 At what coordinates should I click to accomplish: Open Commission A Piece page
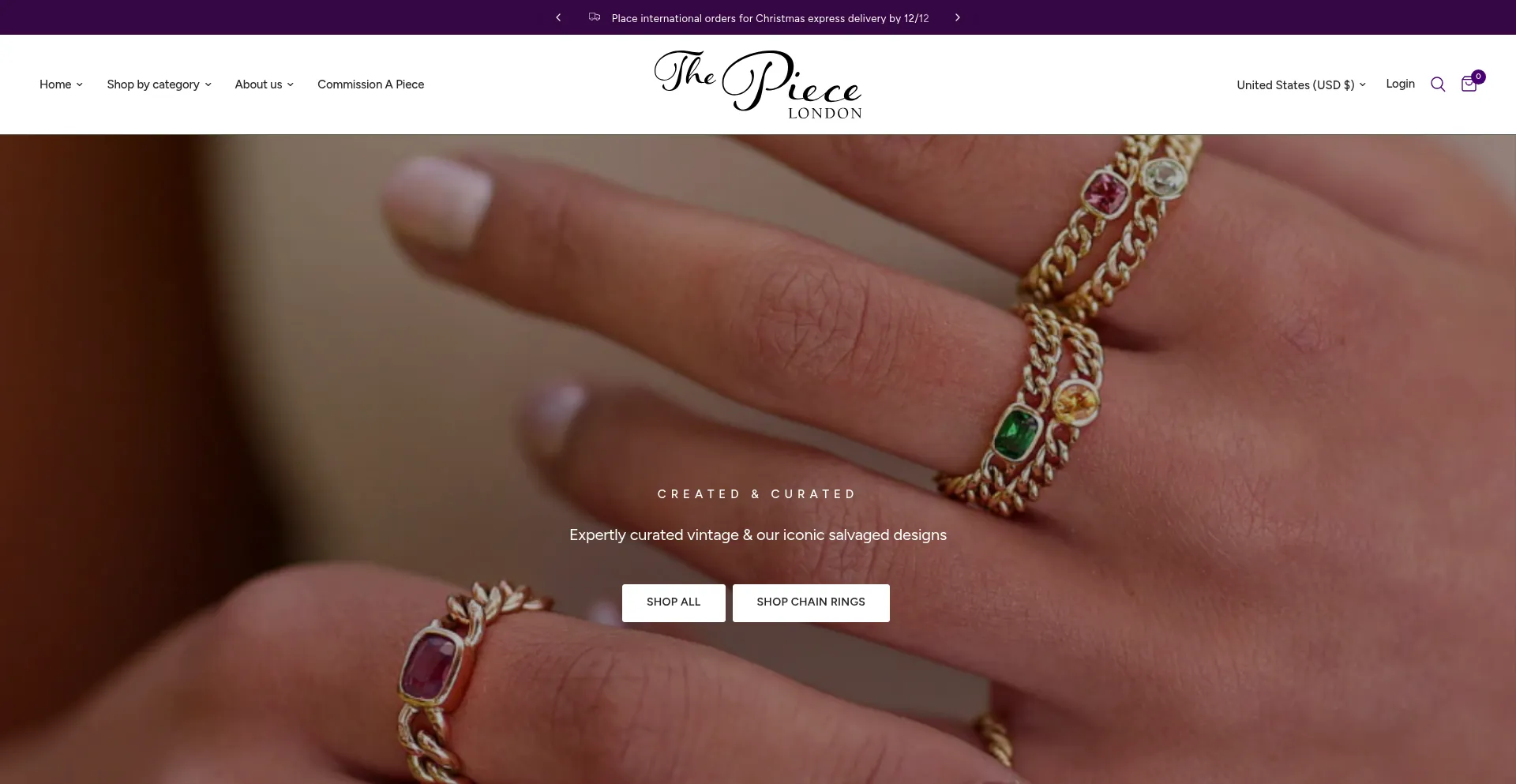(x=370, y=84)
